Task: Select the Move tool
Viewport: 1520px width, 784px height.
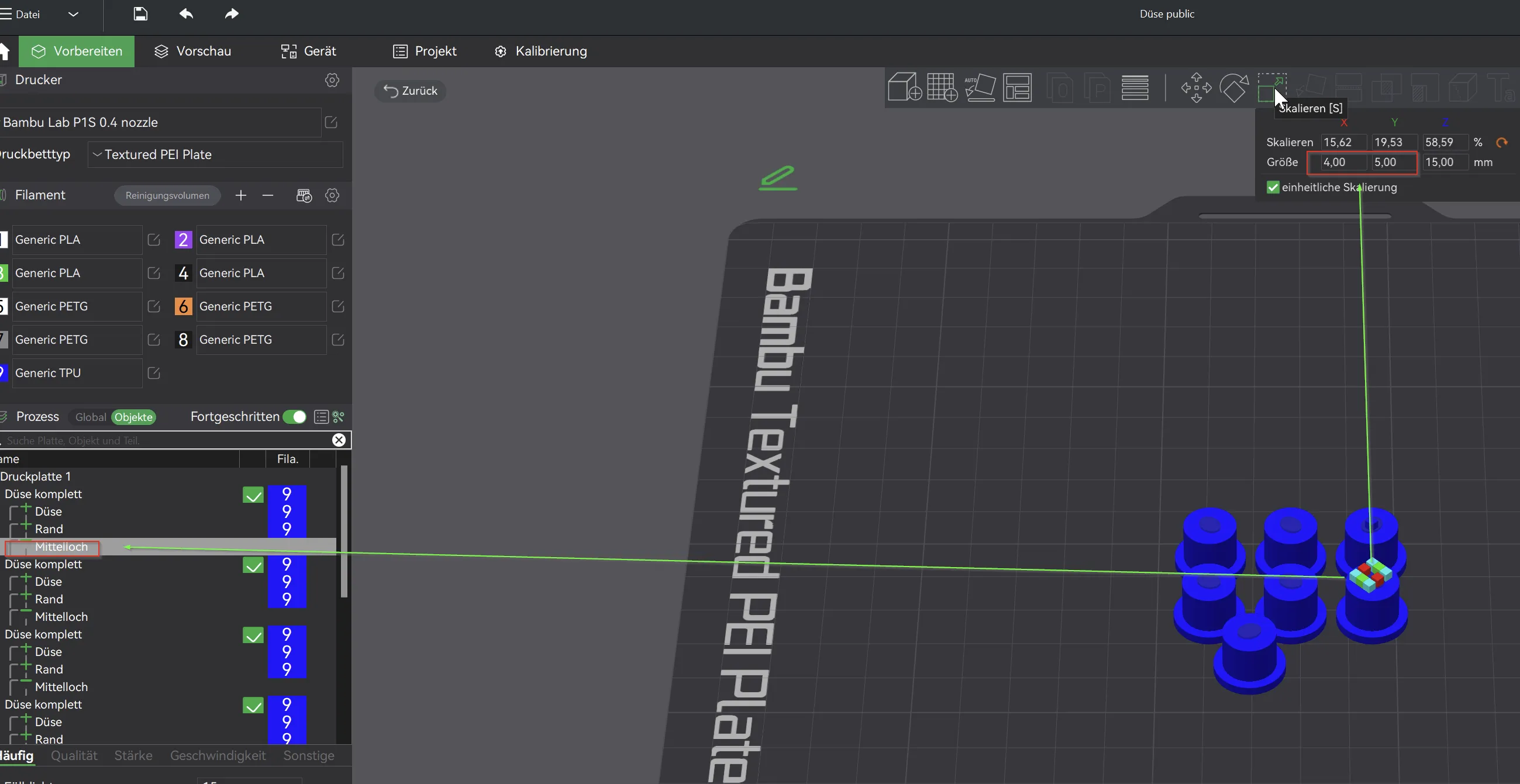Action: (x=1196, y=87)
